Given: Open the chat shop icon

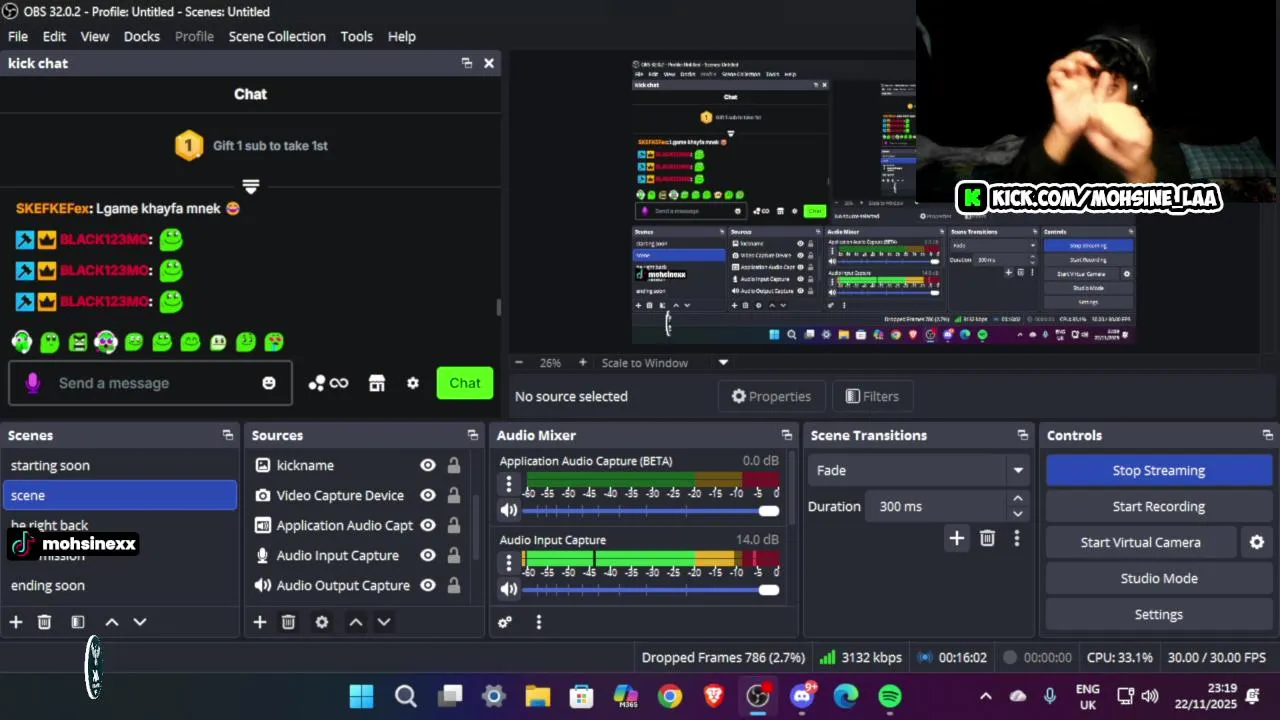Looking at the screenshot, I should pyautogui.click(x=377, y=383).
